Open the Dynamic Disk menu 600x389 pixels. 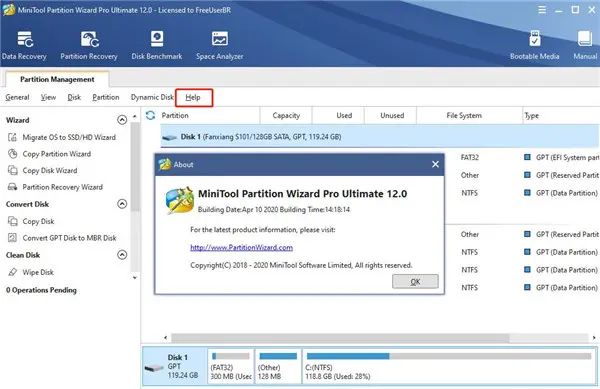click(x=152, y=97)
